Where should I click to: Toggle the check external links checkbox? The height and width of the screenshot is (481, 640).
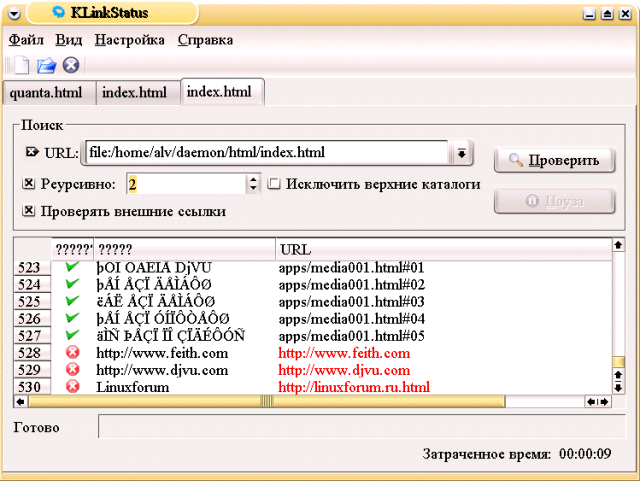click(29, 211)
